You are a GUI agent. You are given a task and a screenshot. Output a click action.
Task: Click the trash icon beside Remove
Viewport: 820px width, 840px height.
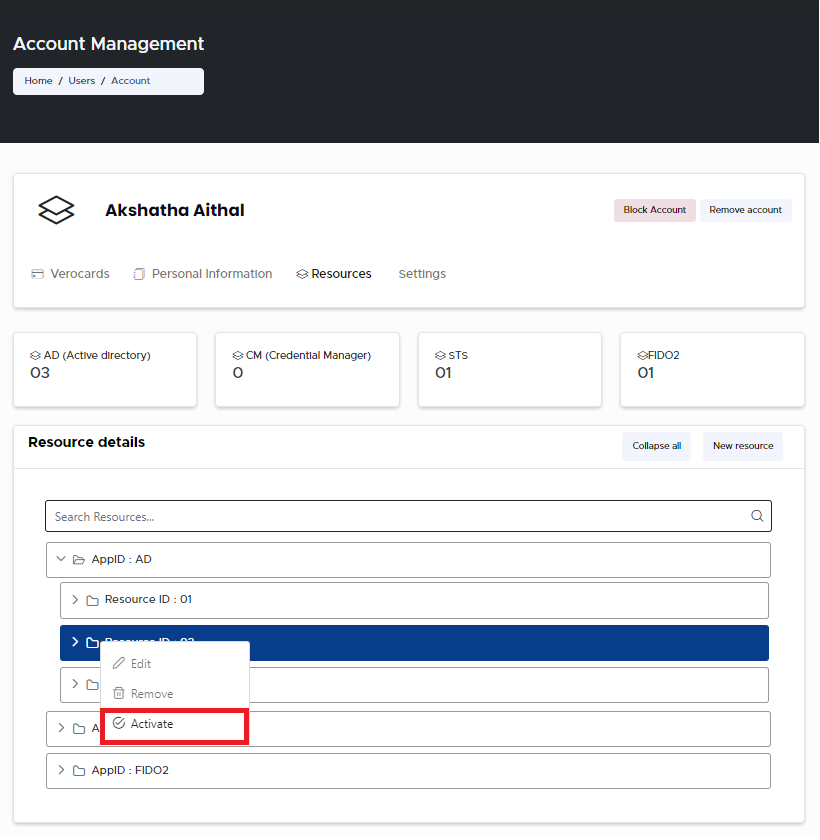[119, 694]
